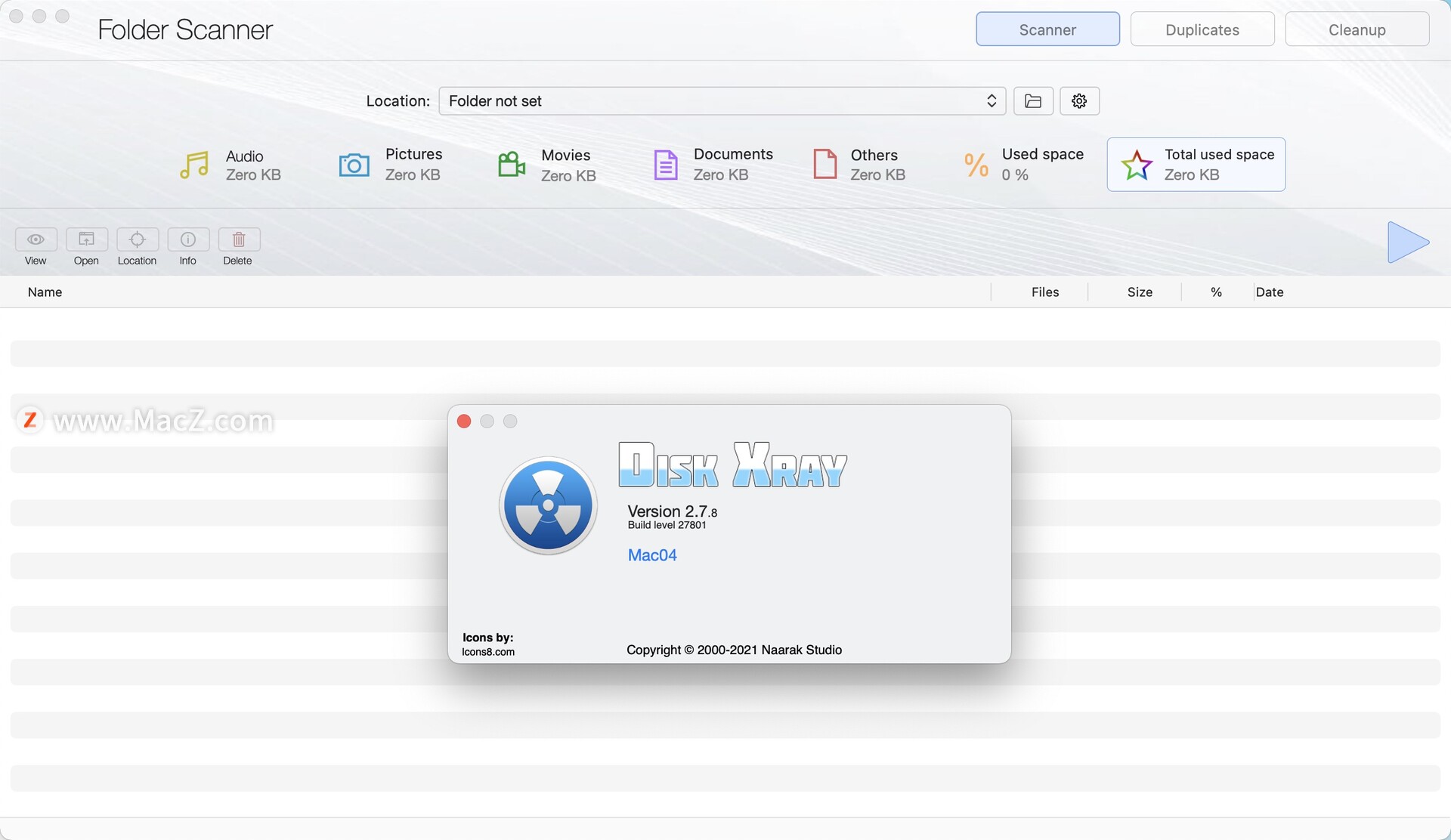Switch to the Duplicates tab
This screenshot has height=840, width=1451.
coord(1202,29)
